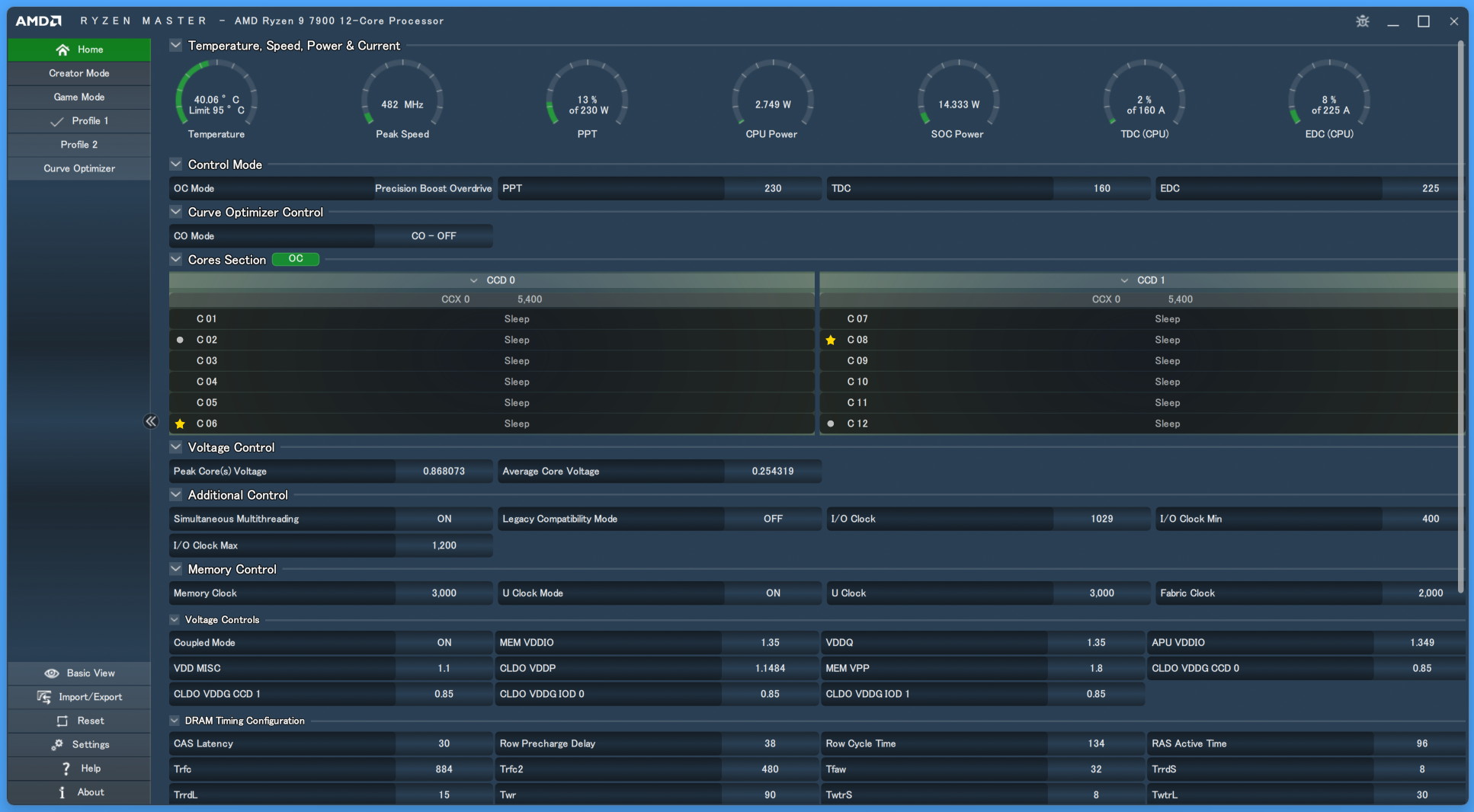Click PPT limit value 230
The image size is (1474, 812).
pos(773,188)
